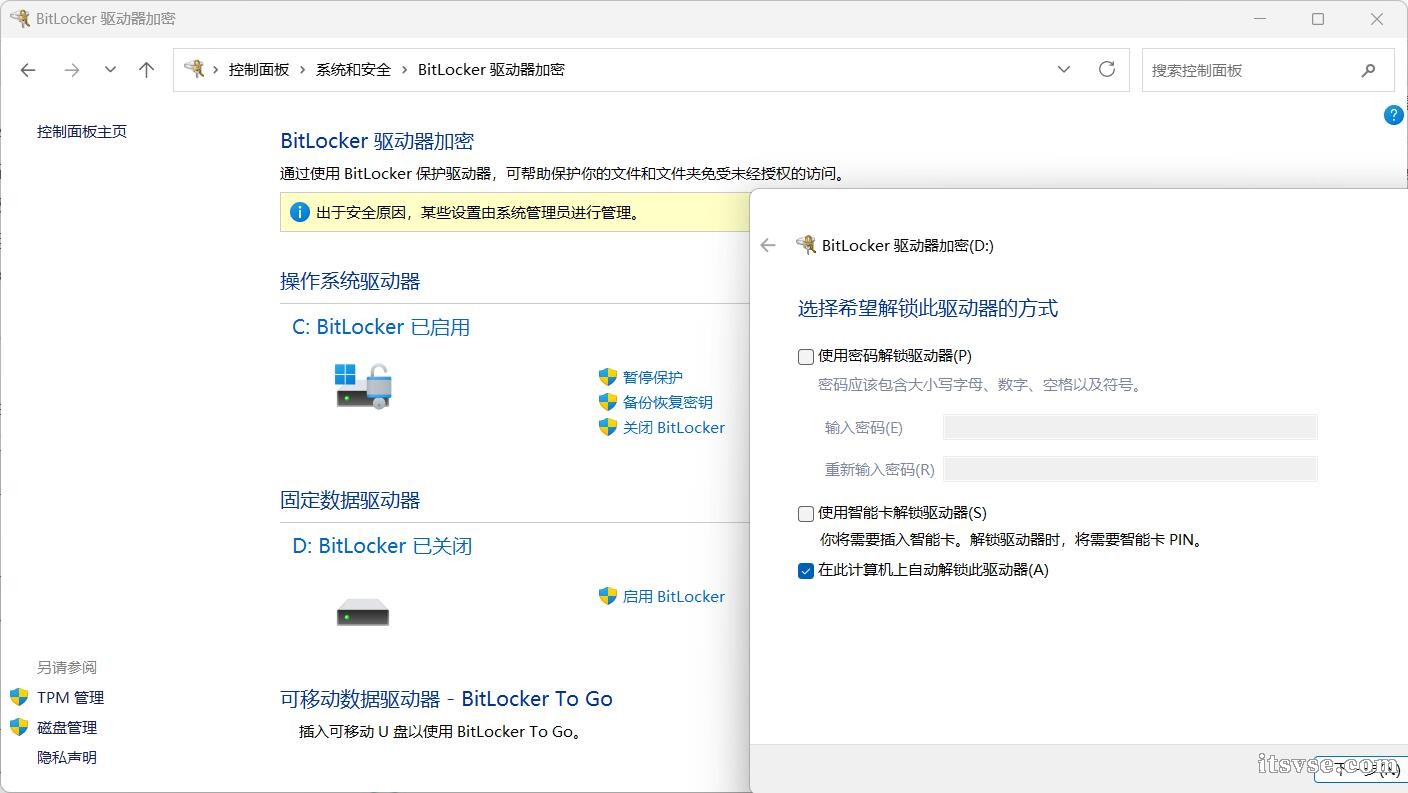Expand the chevron after 系统和安全 breadcrumb
The image size is (1408, 793).
pyautogui.click(x=405, y=70)
